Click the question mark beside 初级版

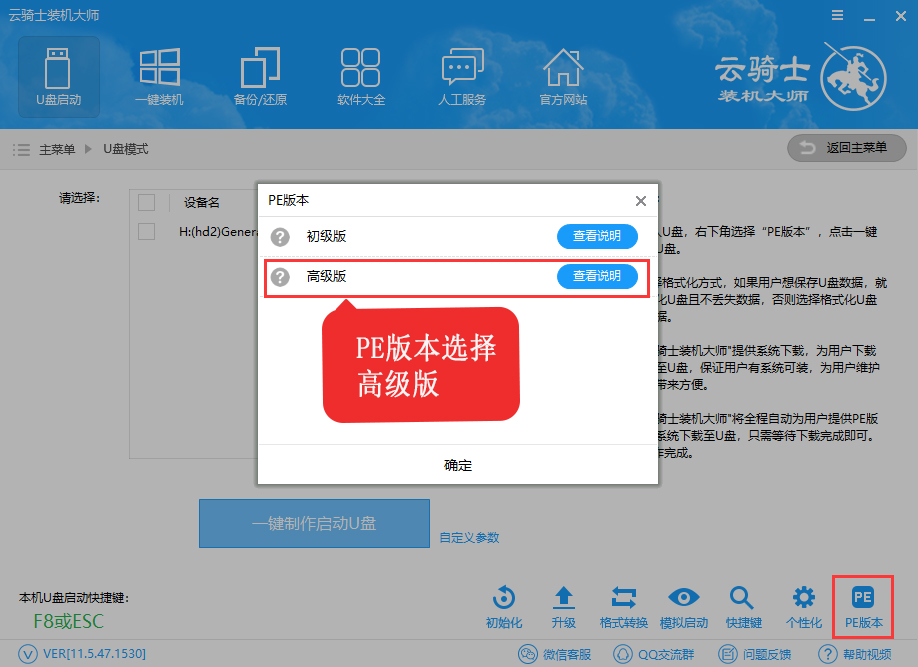pos(280,237)
